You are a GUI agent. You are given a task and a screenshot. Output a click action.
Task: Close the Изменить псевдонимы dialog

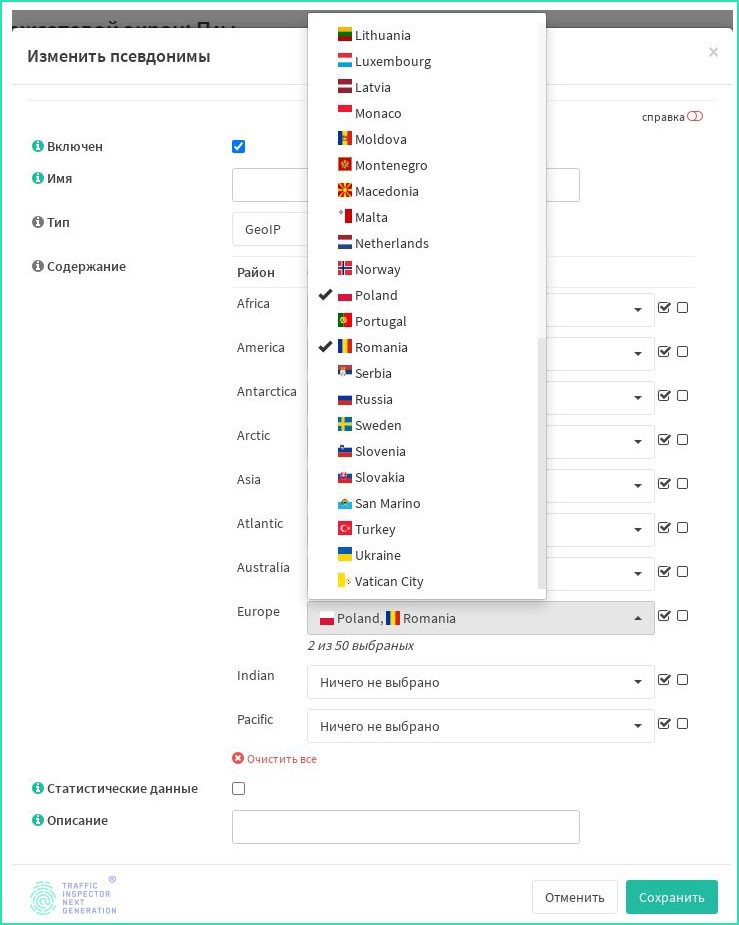[x=713, y=52]
